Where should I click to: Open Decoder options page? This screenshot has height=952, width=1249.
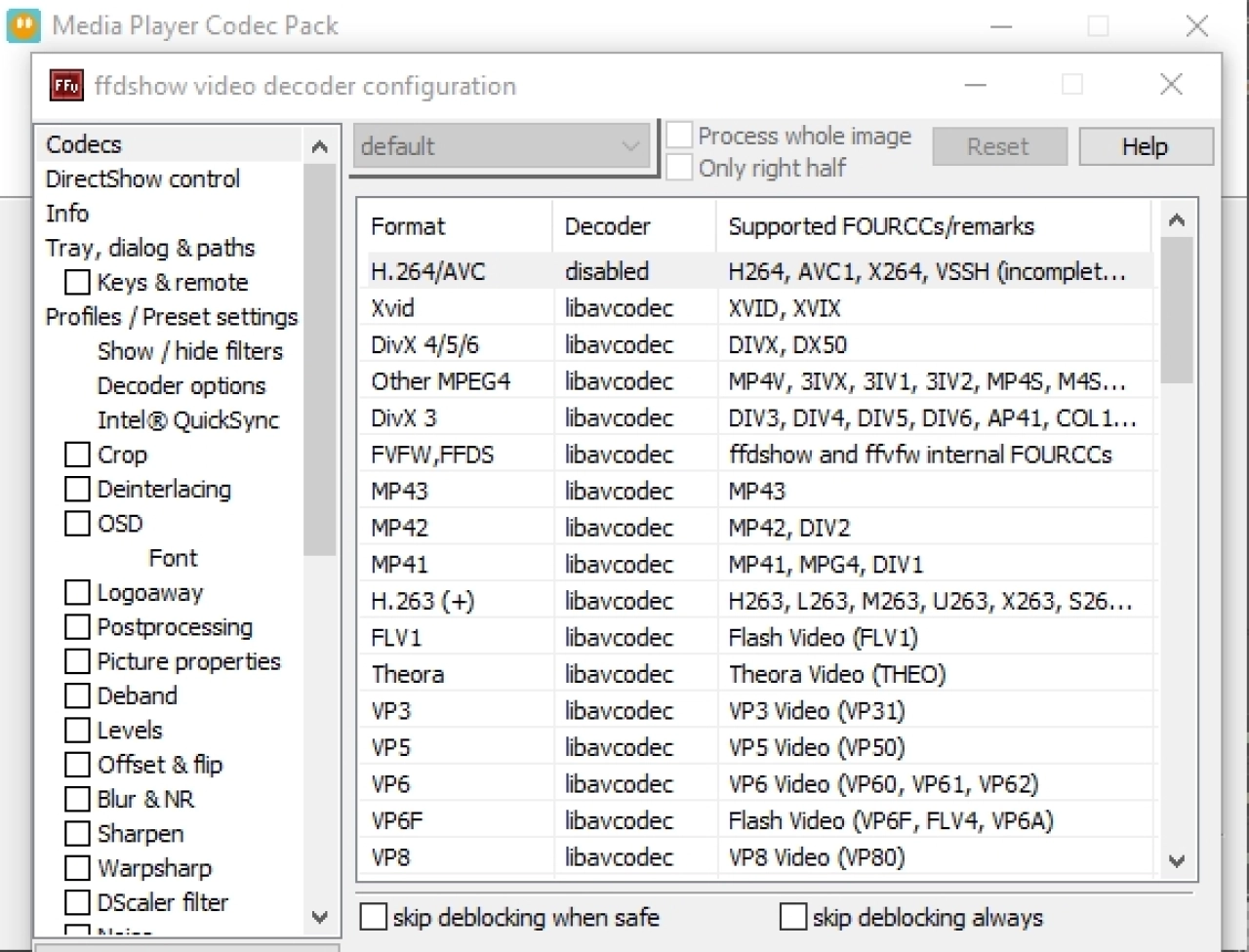[x=181, y=385]
